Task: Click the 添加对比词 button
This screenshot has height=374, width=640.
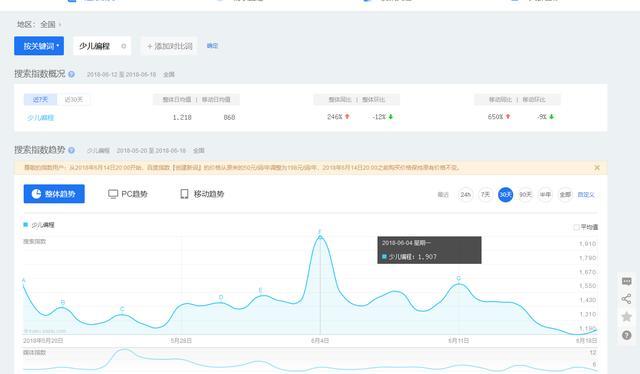Action: click(x=169, y=46)
